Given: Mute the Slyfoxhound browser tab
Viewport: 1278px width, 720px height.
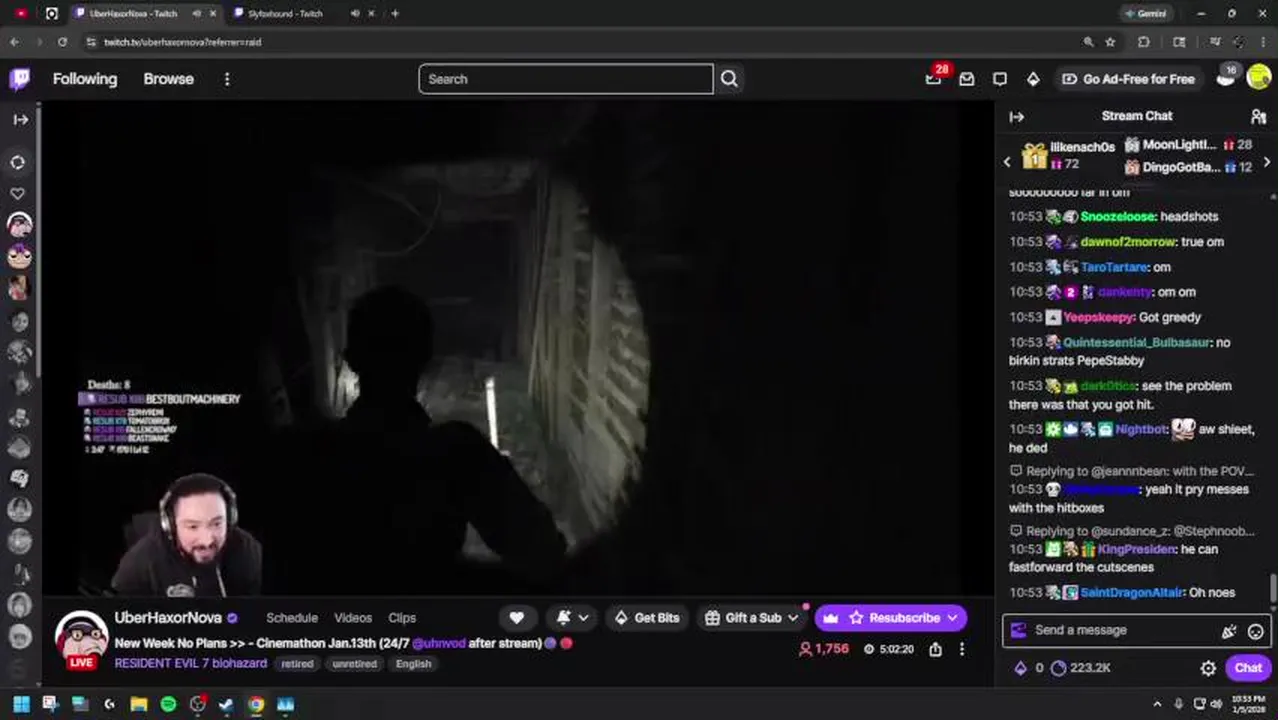Looking at the screenshot, I should point(355,14).
